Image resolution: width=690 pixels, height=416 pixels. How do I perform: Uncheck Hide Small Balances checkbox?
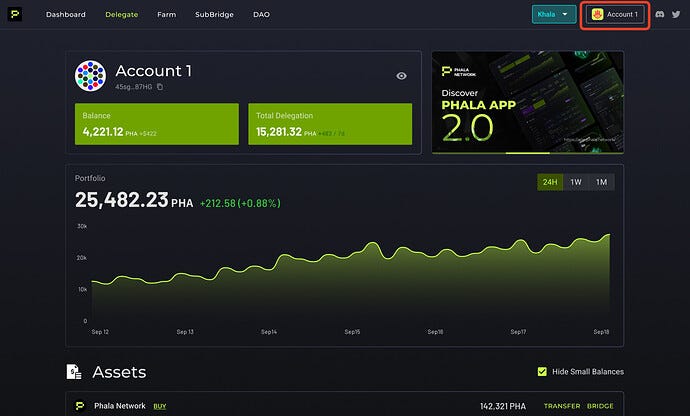pyautogui.click(x=542, y=372)
